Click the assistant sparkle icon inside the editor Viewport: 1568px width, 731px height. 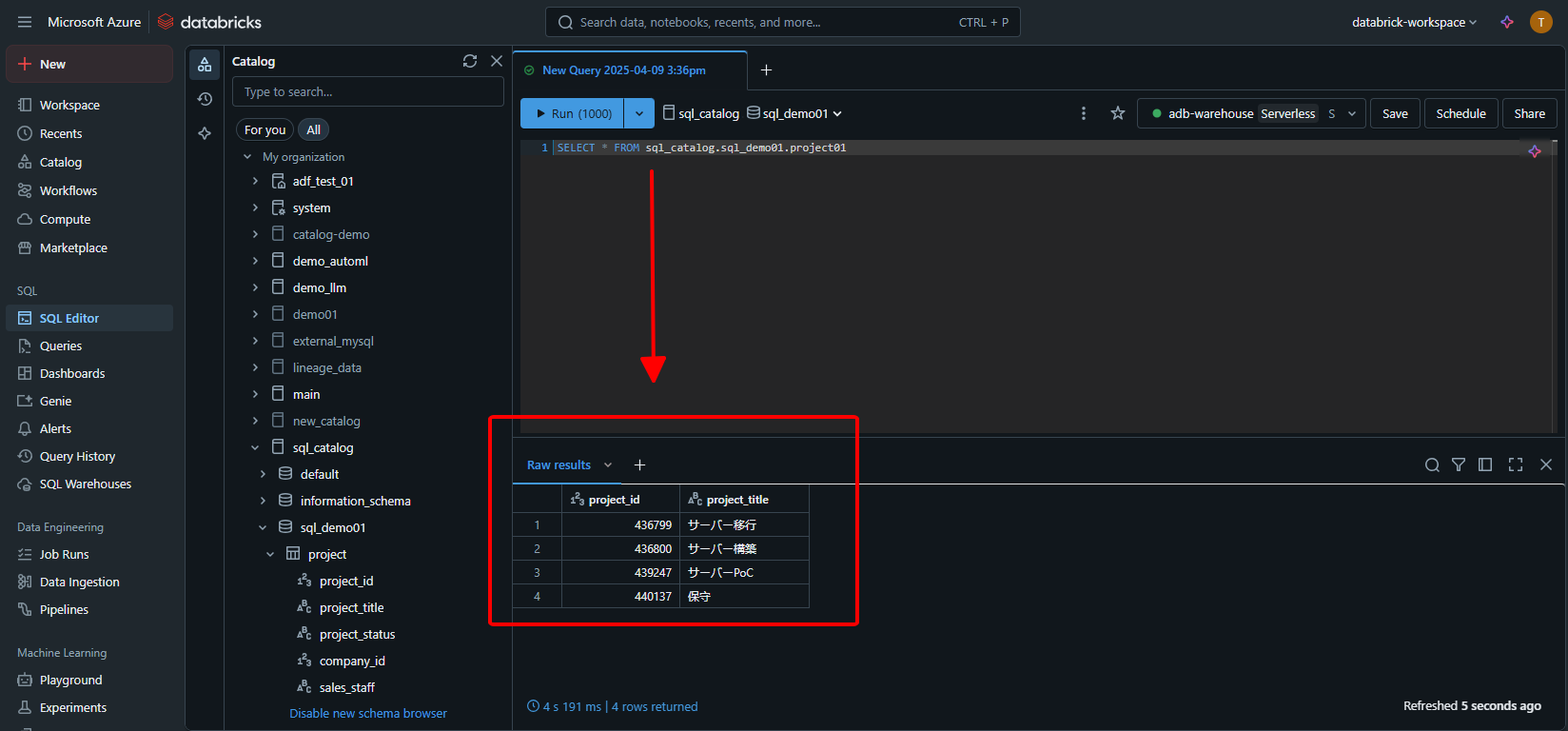tap(1535, 151)
